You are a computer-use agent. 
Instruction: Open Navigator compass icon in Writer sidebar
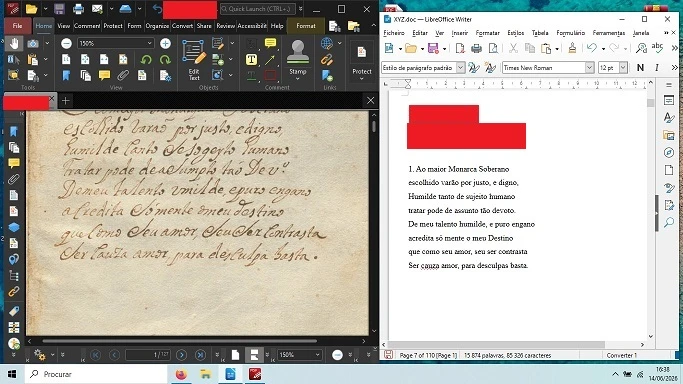(669, 152)
